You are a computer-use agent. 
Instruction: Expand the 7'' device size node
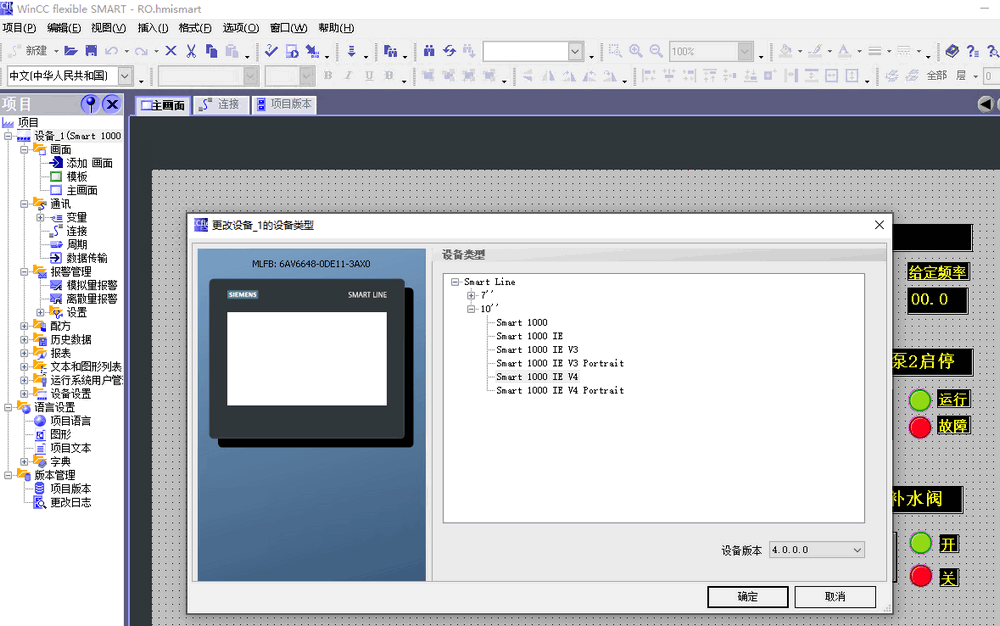coord(471,295)
